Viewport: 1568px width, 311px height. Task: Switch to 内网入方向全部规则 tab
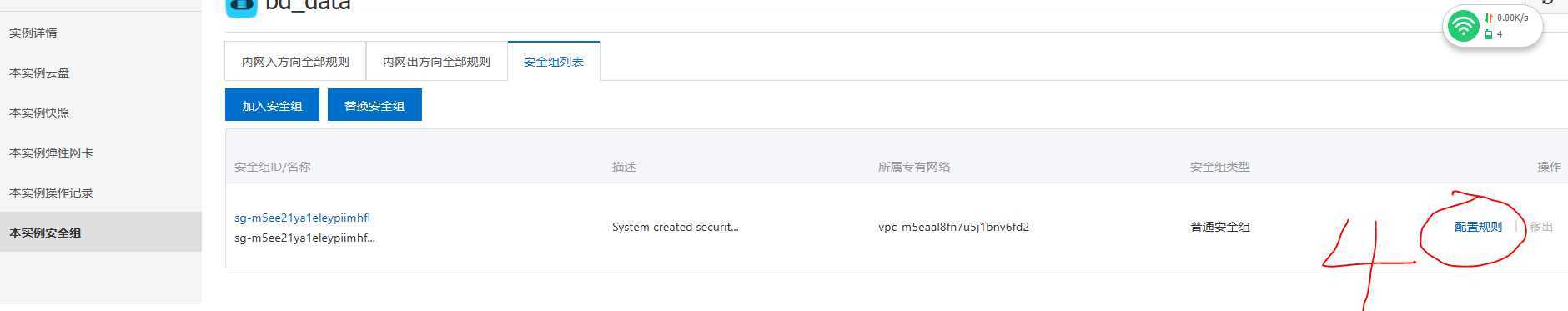tap(295, 62)
